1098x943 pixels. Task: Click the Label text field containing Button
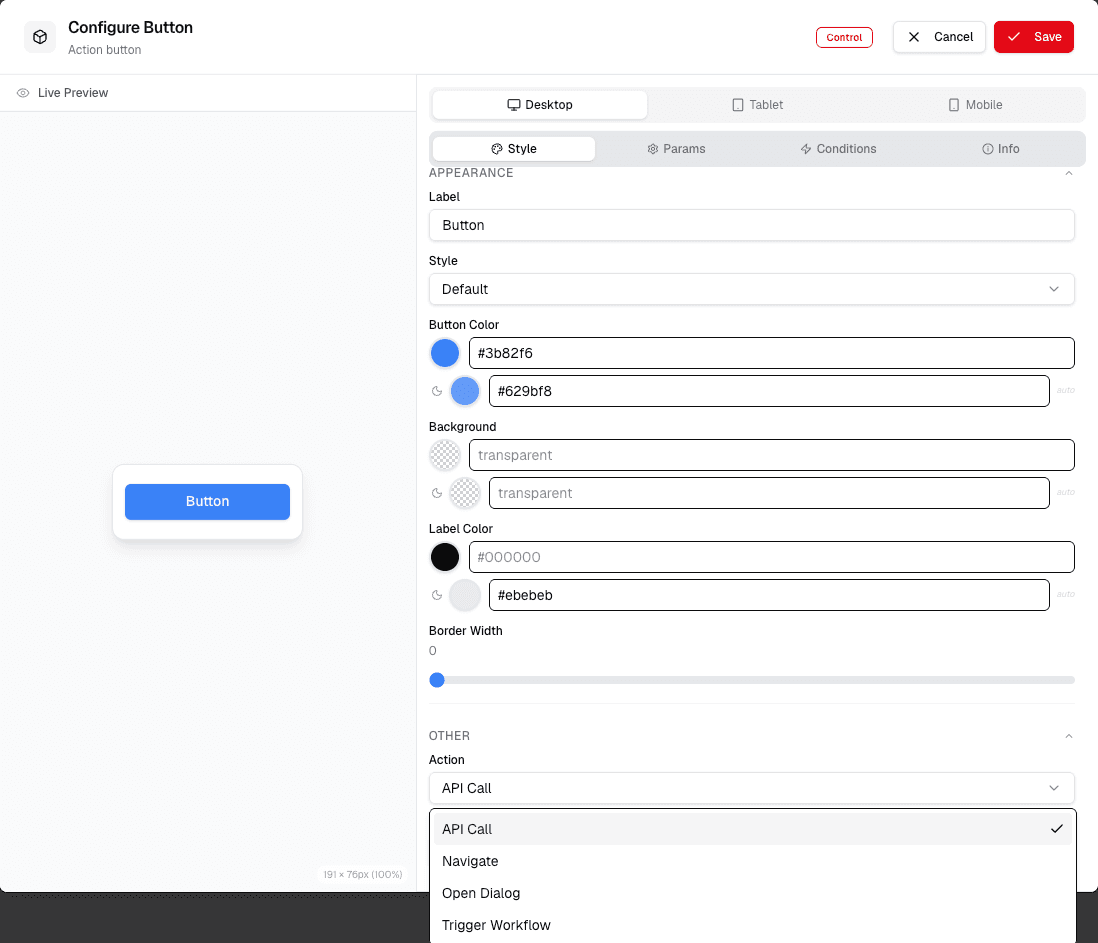tap(751, 225)
